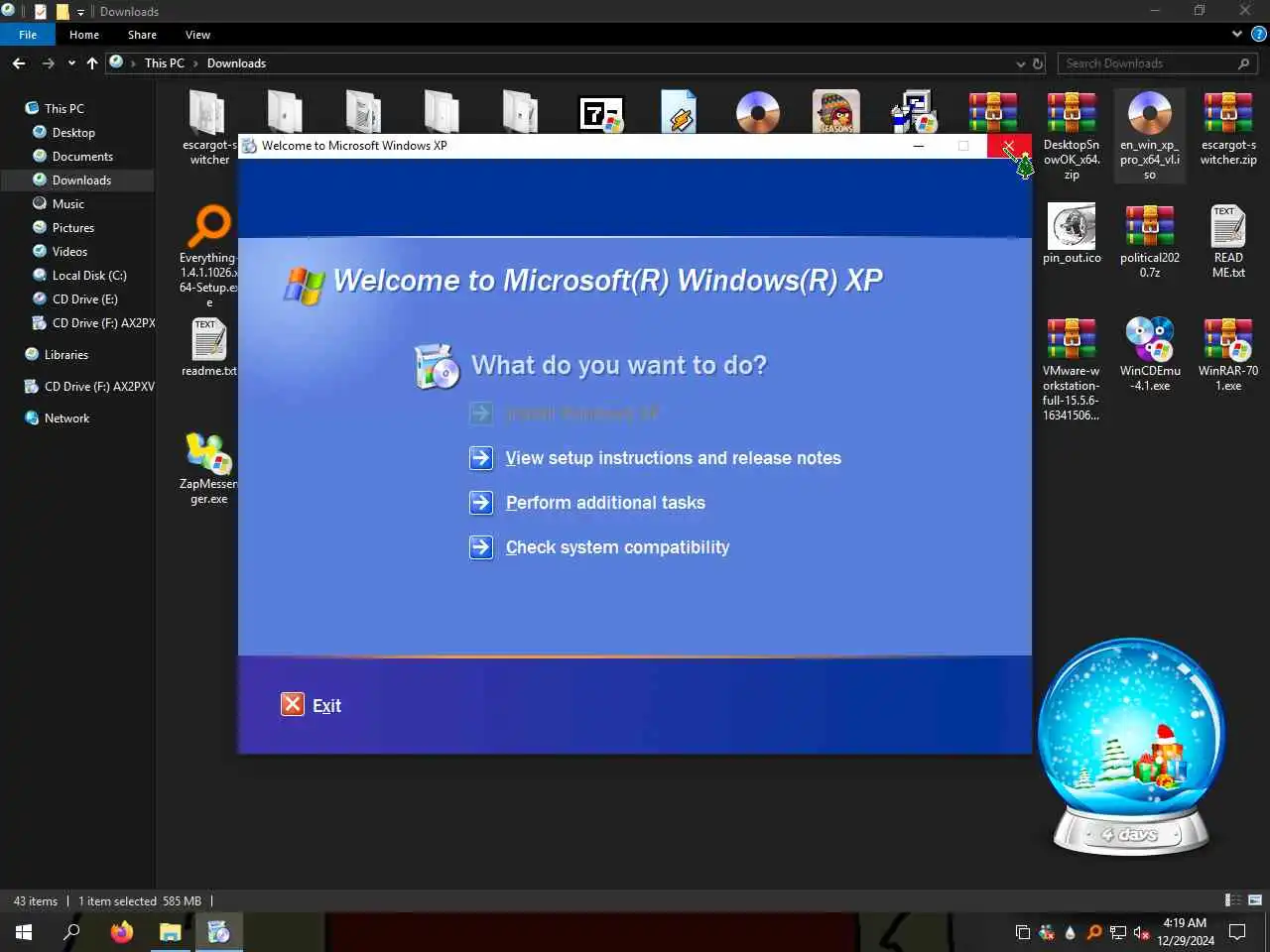Open the address bar history dropdown

click(x=1021, y=63)
